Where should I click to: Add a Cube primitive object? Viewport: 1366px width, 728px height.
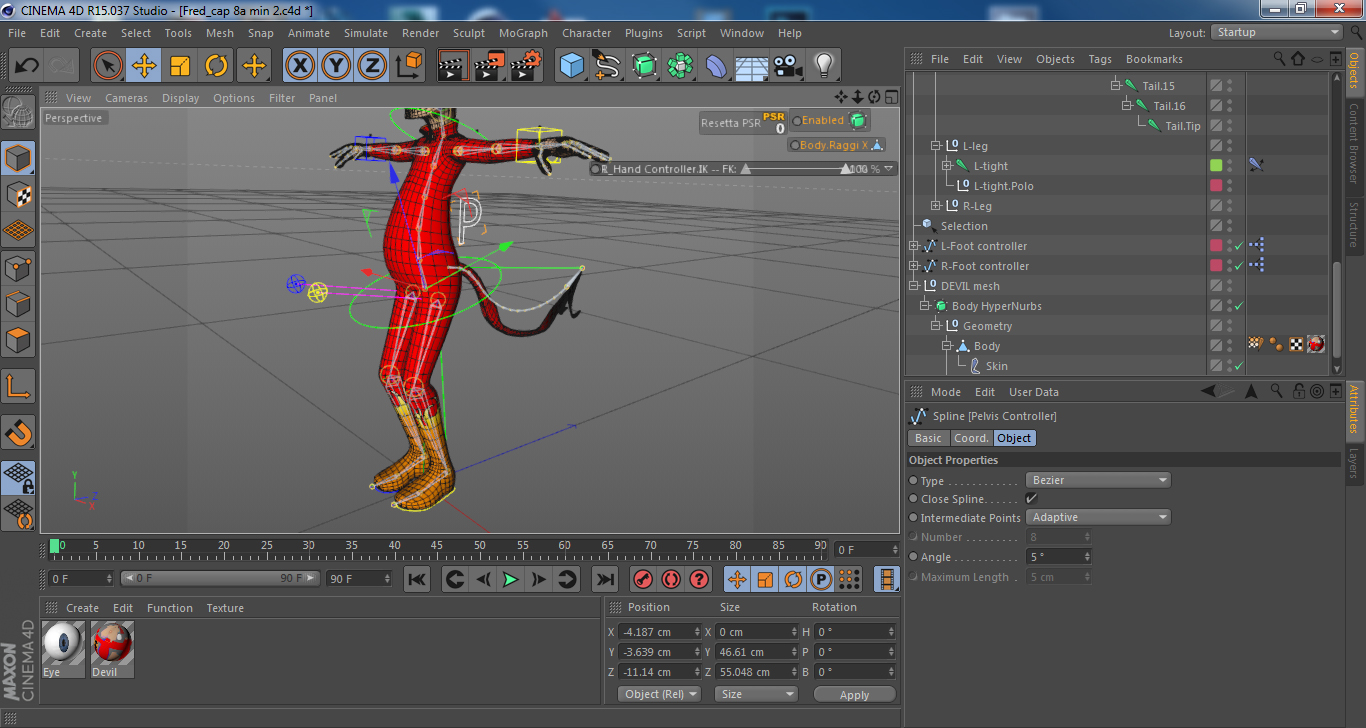tap(572, 66)
